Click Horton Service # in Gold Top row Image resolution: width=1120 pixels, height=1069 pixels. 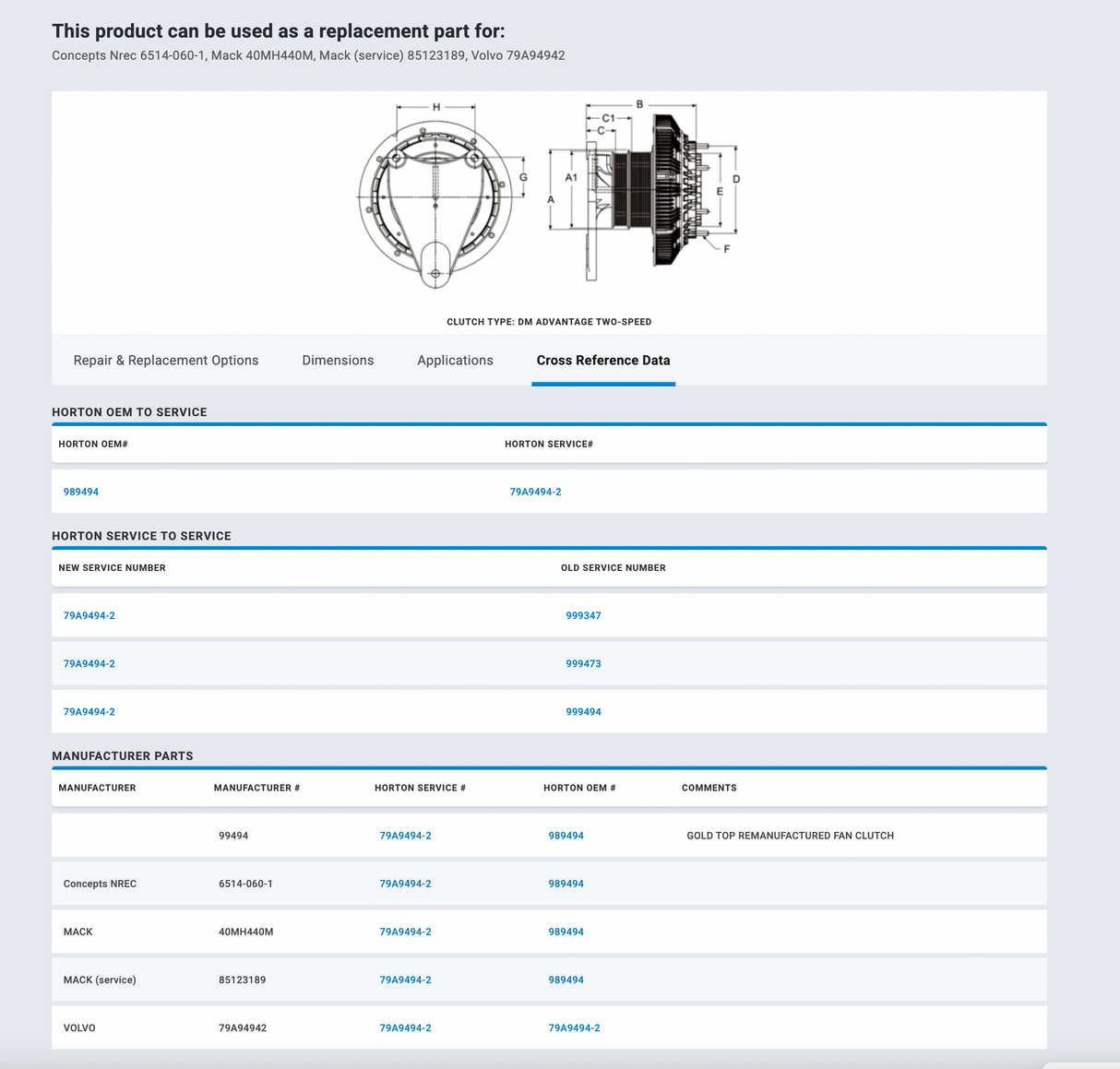pyautogui.click(x=405, y=836)
